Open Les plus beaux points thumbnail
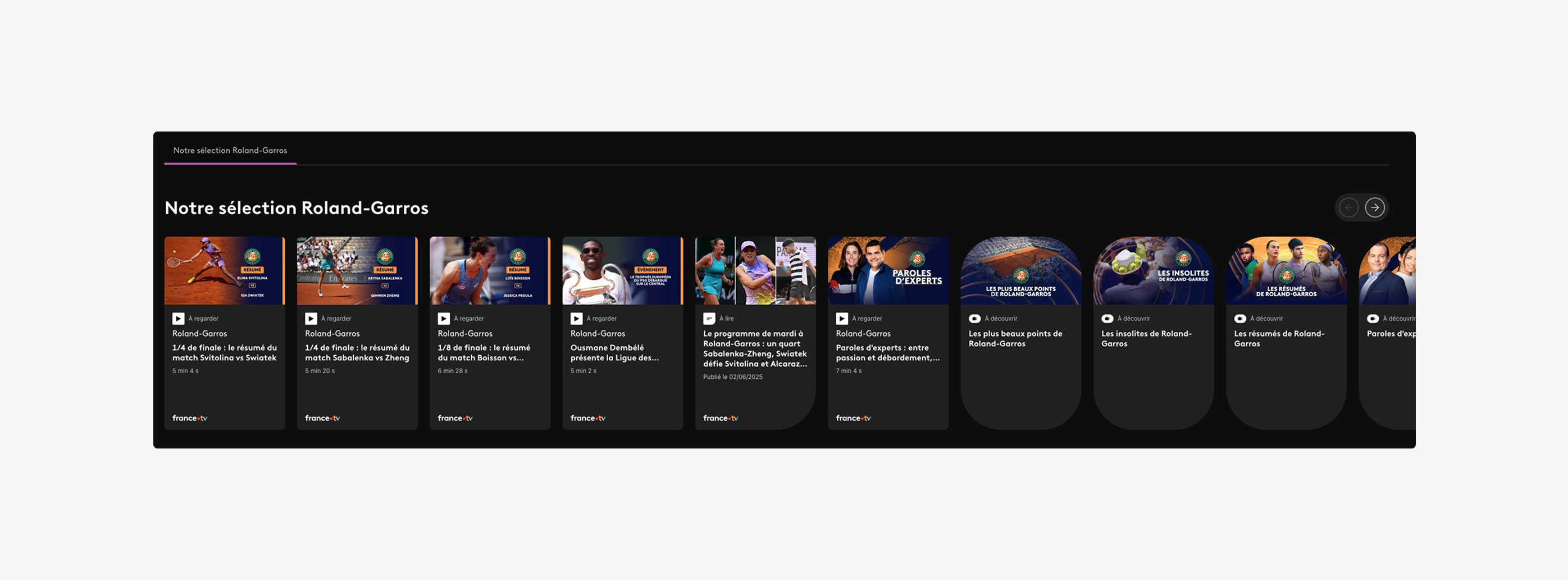 [x=1021, y=270]
